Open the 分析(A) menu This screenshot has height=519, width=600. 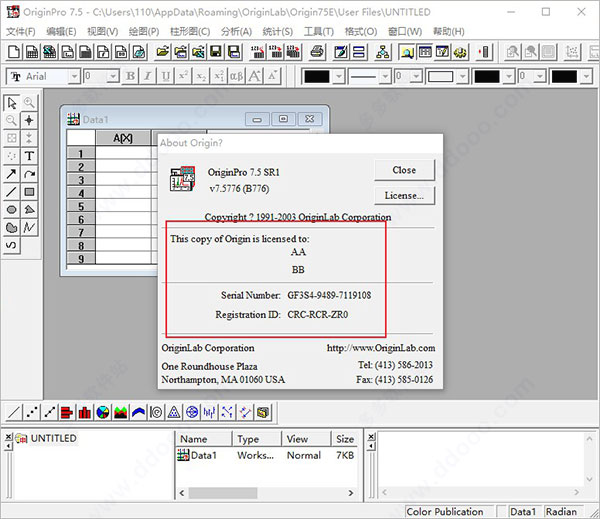coord(236,31)
